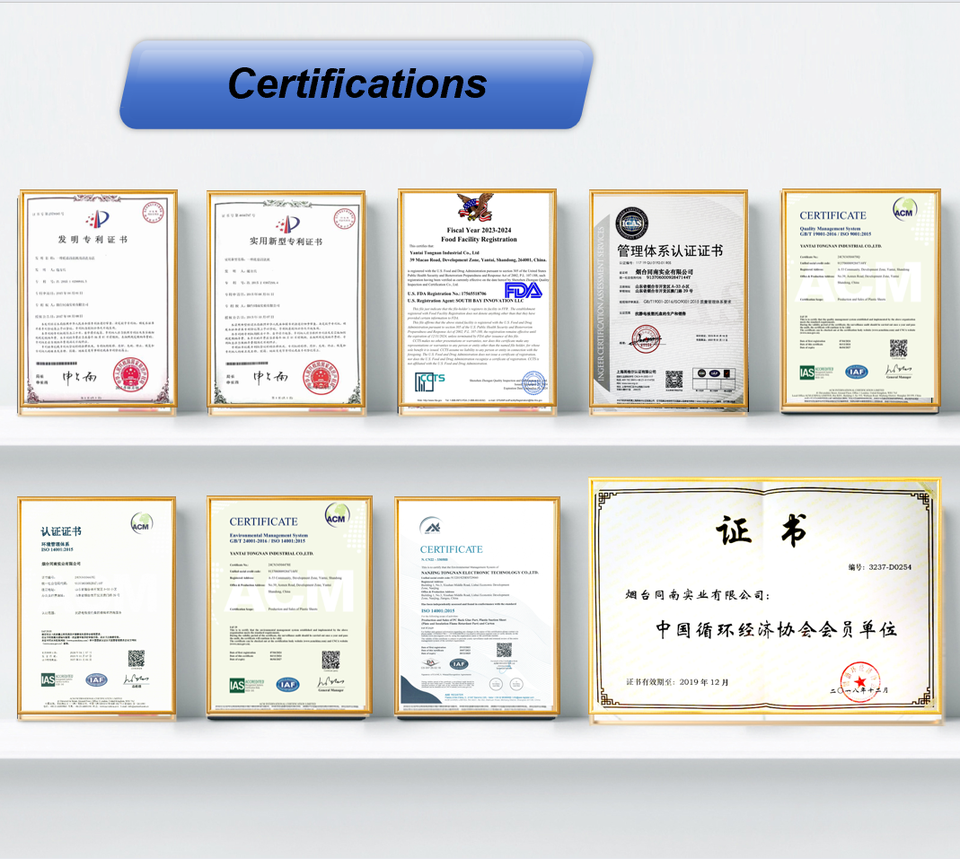
Task: Click the ACM logo on Environmental Management certificate
Action: [x=336, y=516]
